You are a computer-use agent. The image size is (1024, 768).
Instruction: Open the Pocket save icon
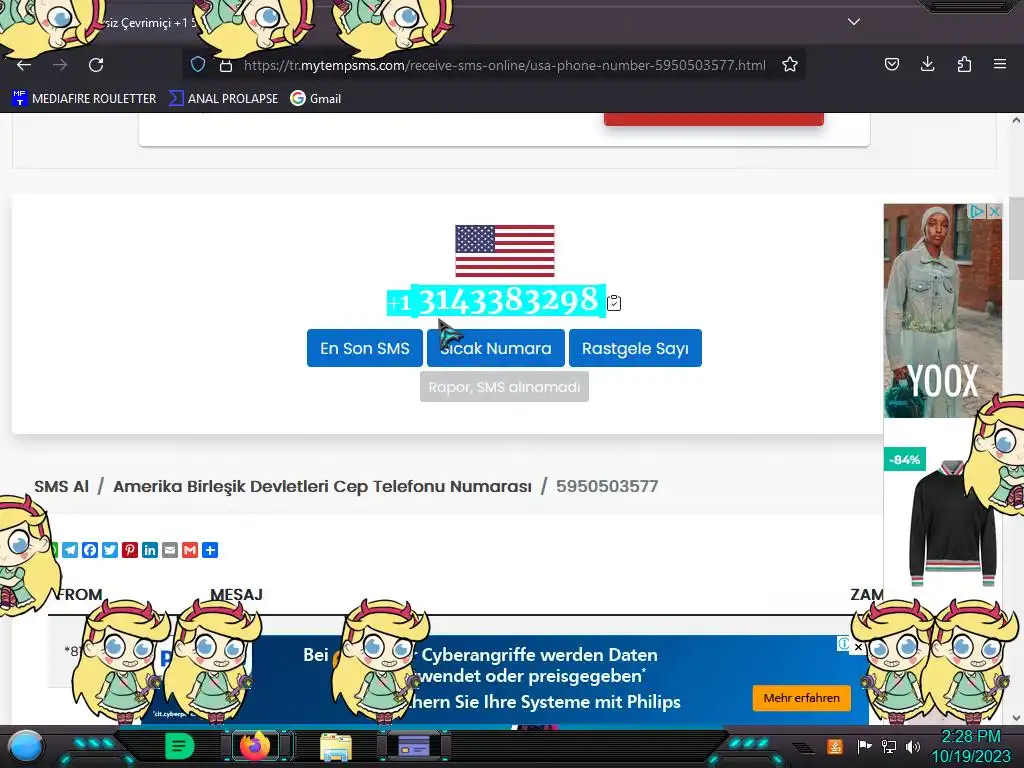[891, 64]
